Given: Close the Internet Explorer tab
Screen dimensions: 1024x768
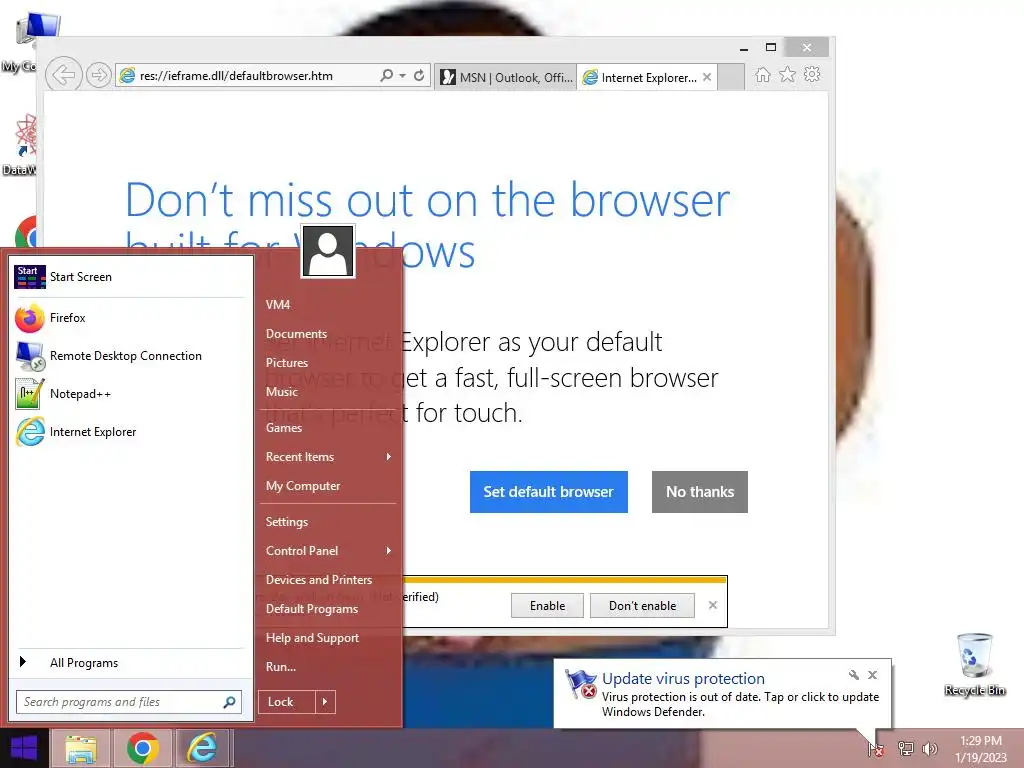Looking at the screenshot, I should point(707,78).
